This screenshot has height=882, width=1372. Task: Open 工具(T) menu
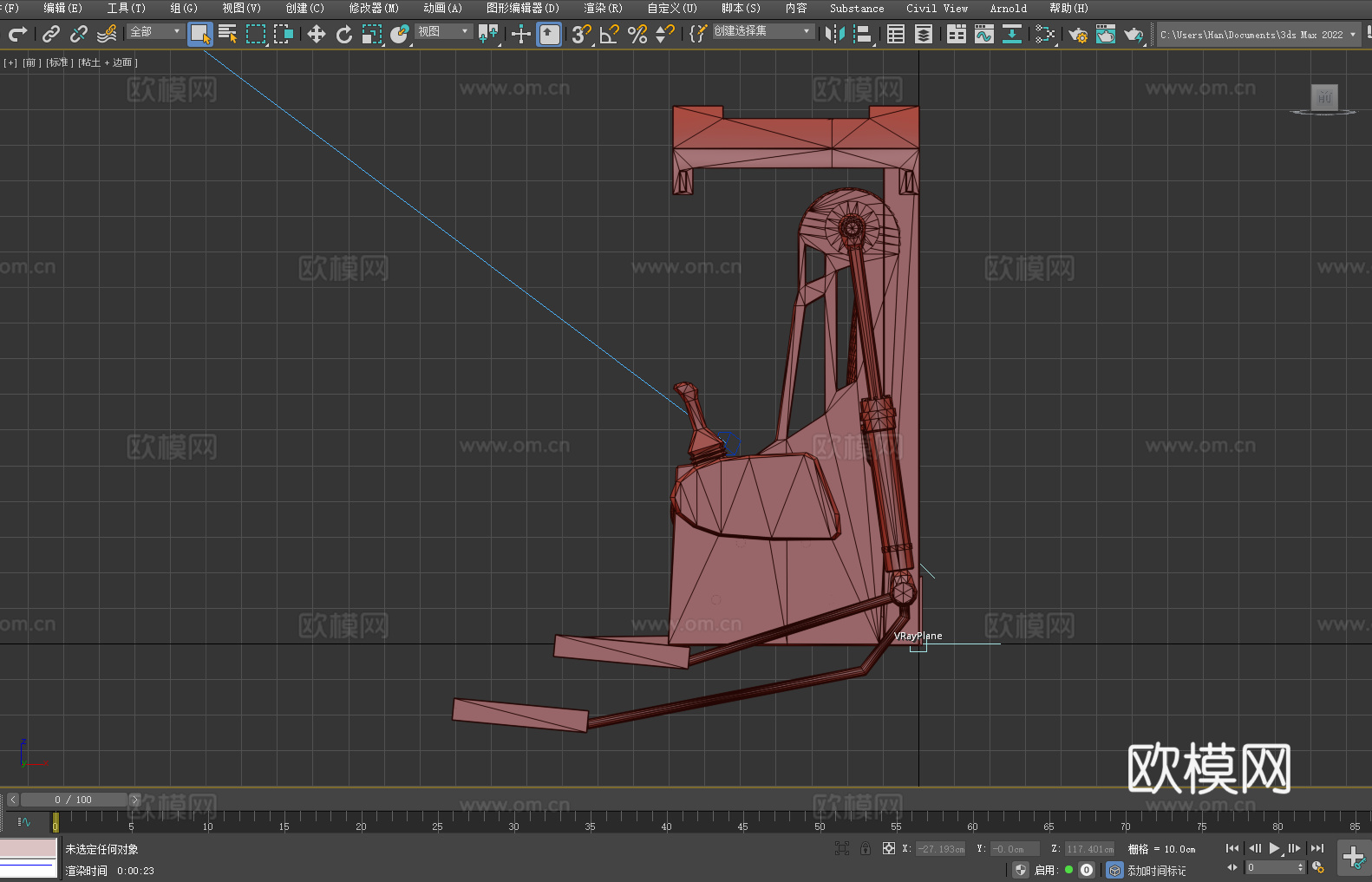[x=126, y=8]
